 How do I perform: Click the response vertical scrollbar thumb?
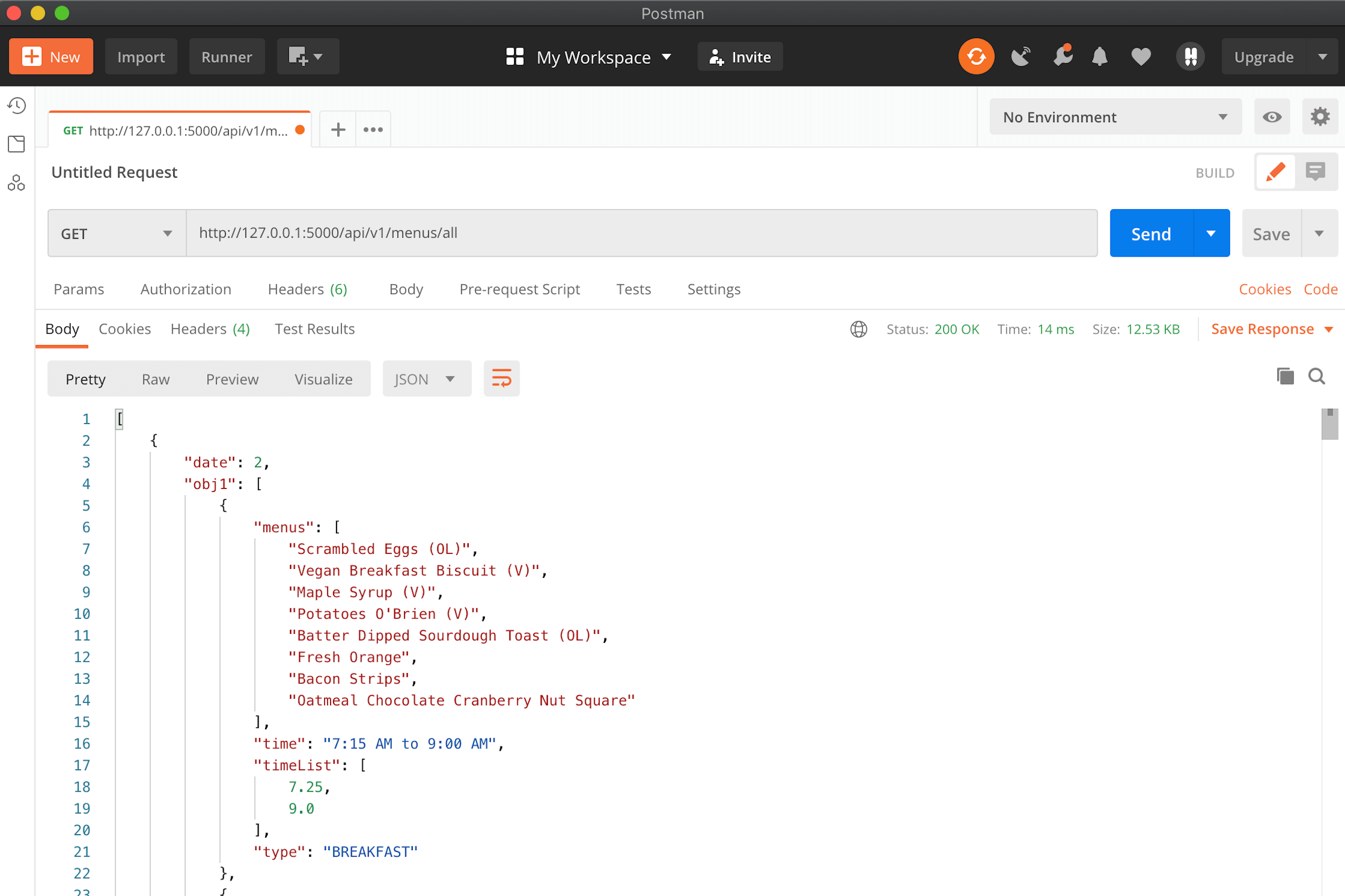pyautogui.click(x=1330, y=424)
